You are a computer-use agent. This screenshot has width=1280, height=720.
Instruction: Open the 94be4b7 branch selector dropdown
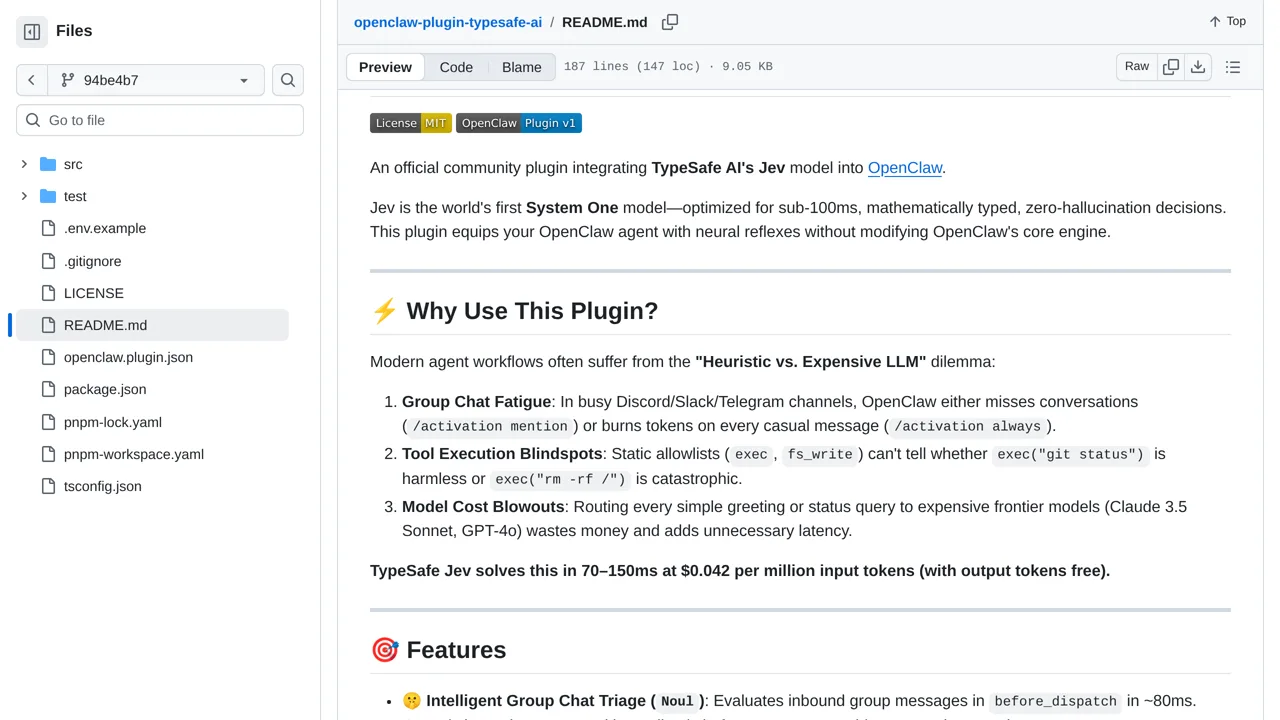pos(156,80)
